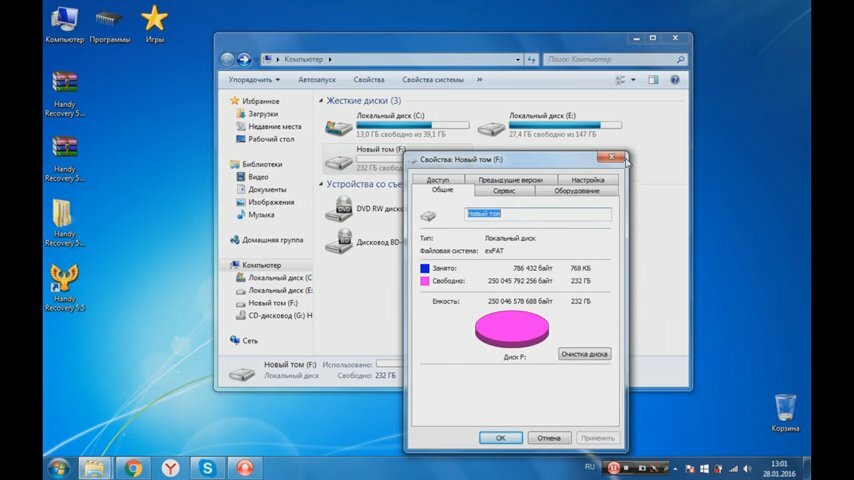
Task: Launch Yandex browser from the taskbar
Action: coord(170,468)
